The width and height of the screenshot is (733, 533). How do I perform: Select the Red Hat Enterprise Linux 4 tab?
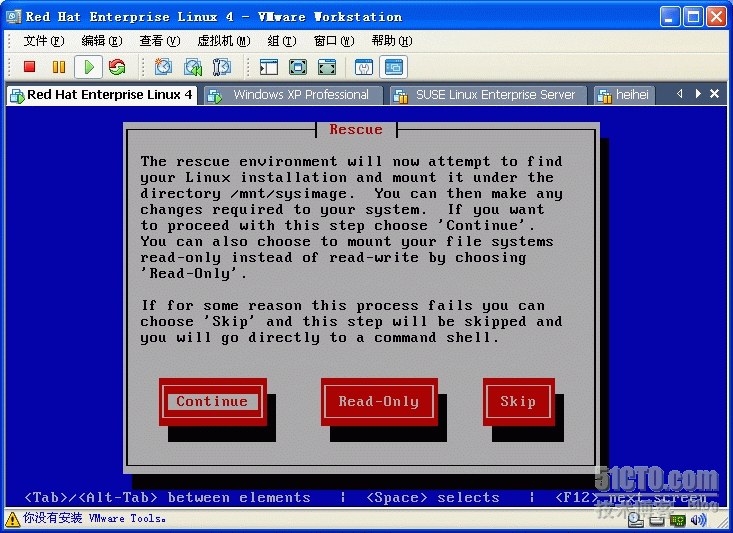102,95
